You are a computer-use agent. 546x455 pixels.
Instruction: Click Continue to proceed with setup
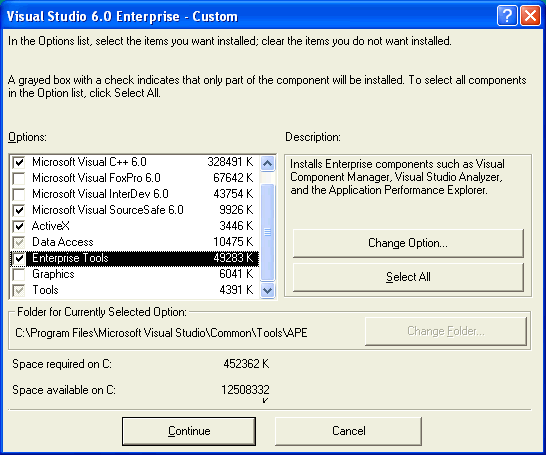point(189,431)
